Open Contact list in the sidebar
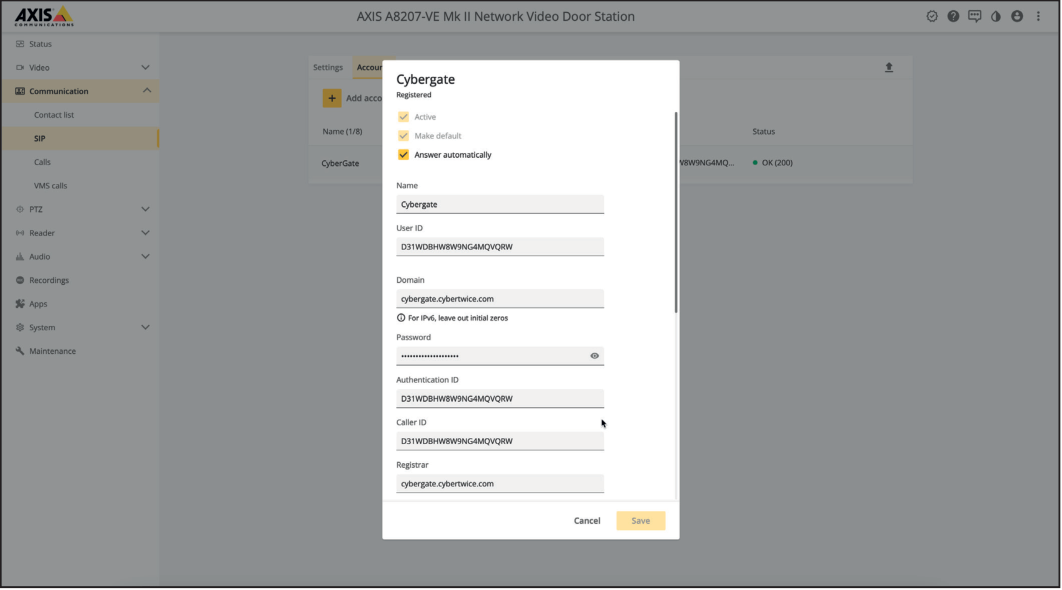The height and width of the screenshot is (590, 1062). (x=54, y=115)
